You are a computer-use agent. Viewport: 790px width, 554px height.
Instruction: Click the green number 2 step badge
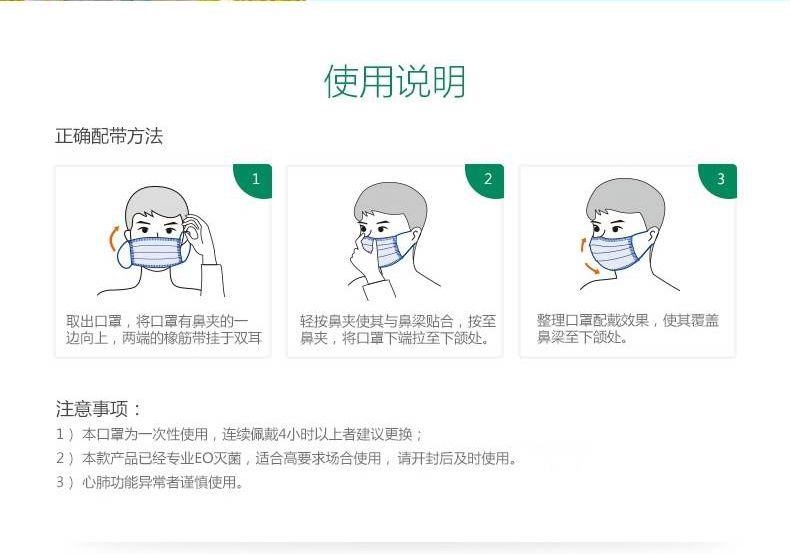tap(486, 180)
